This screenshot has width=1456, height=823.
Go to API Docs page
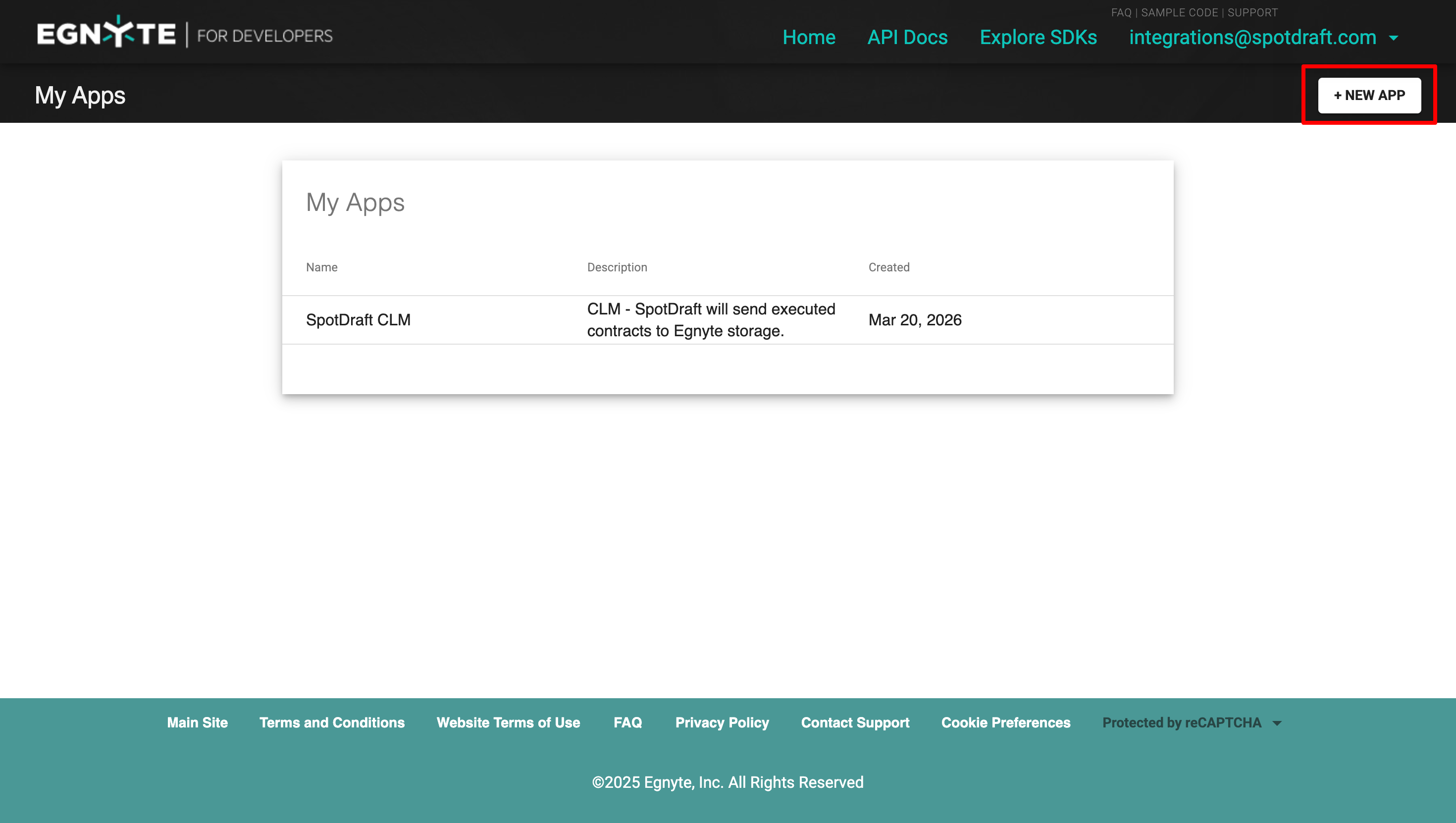(907, 37)
